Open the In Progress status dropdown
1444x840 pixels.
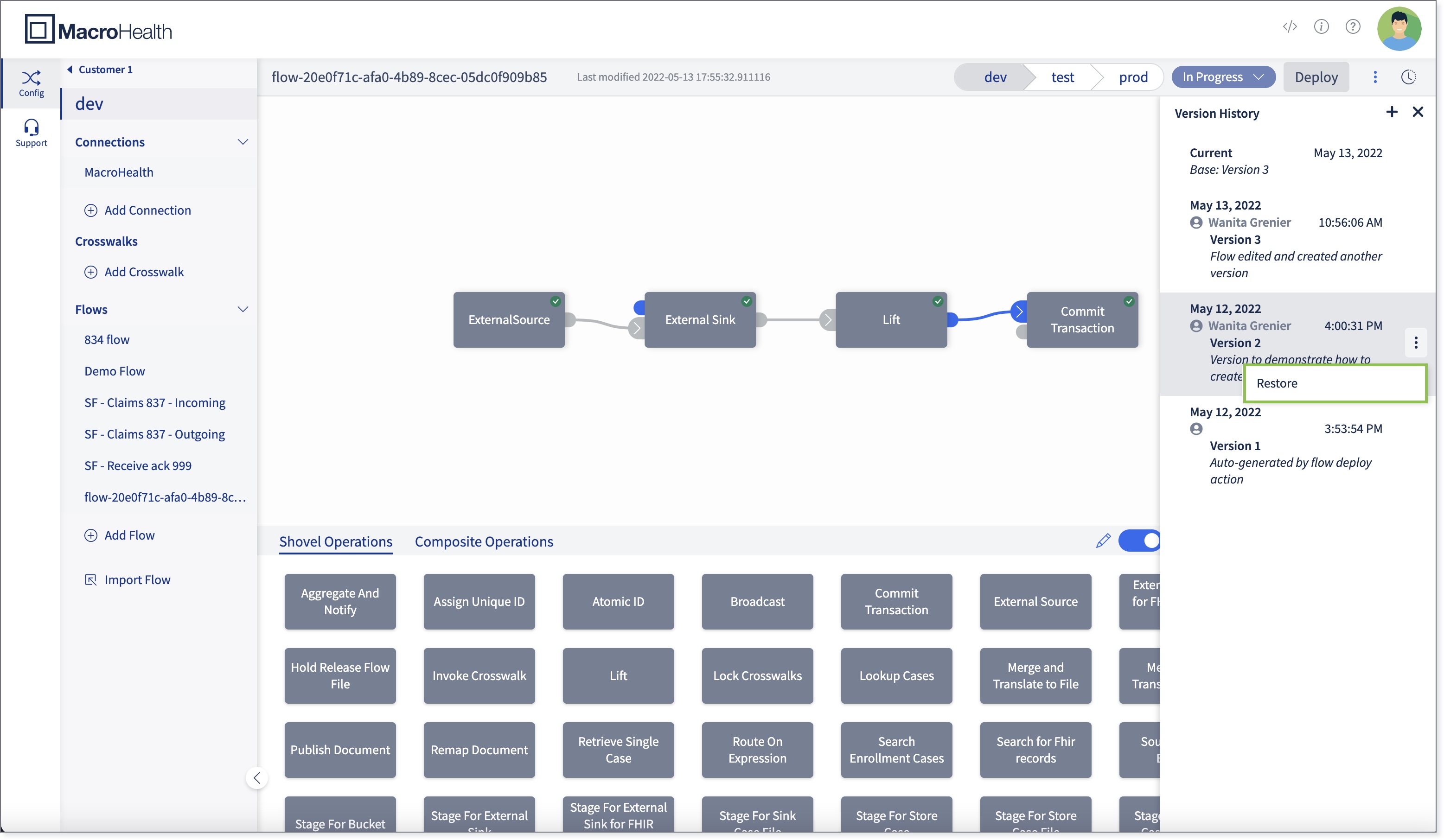(1223, 77)
